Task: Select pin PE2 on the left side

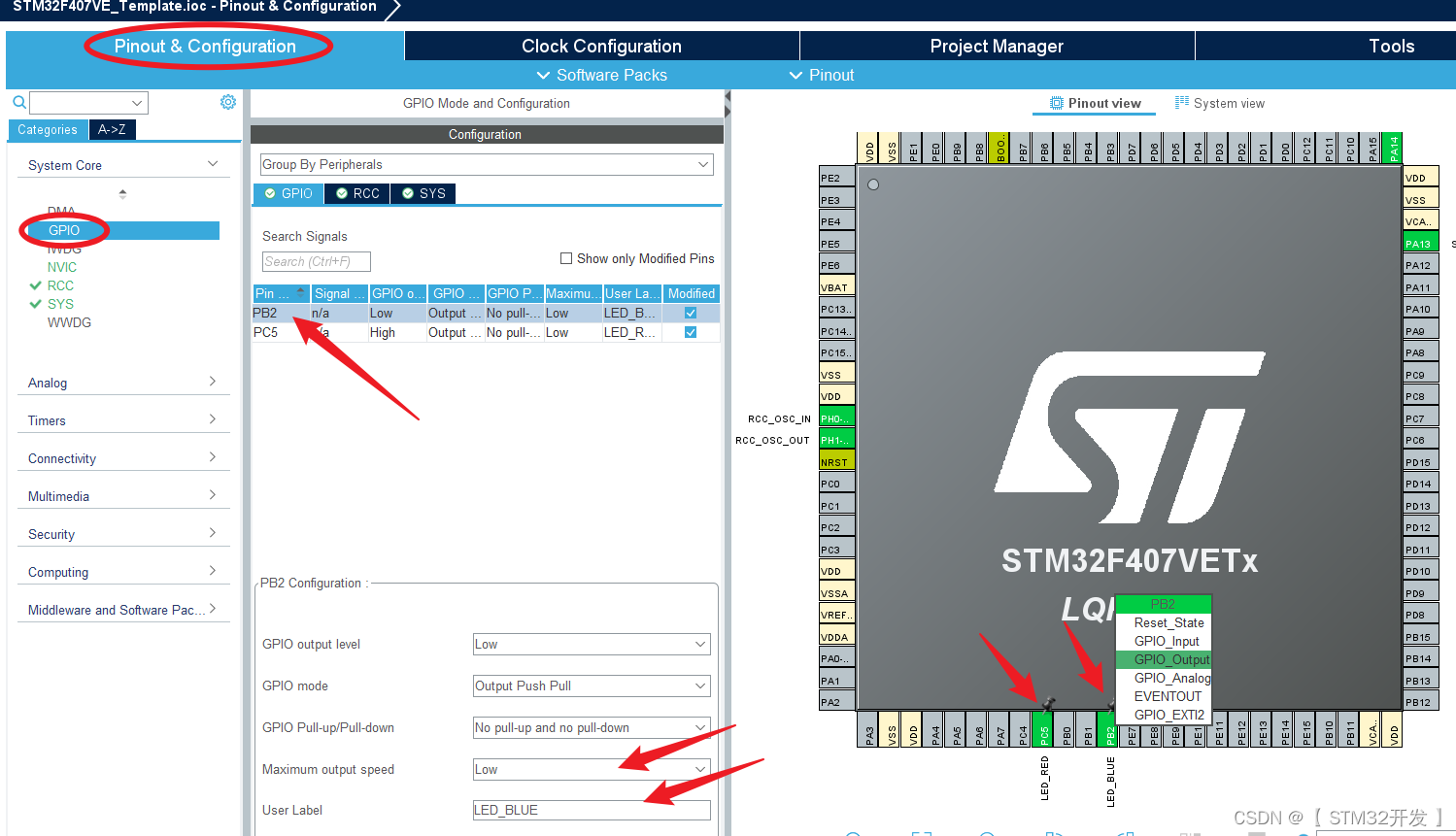Action: 836,177
